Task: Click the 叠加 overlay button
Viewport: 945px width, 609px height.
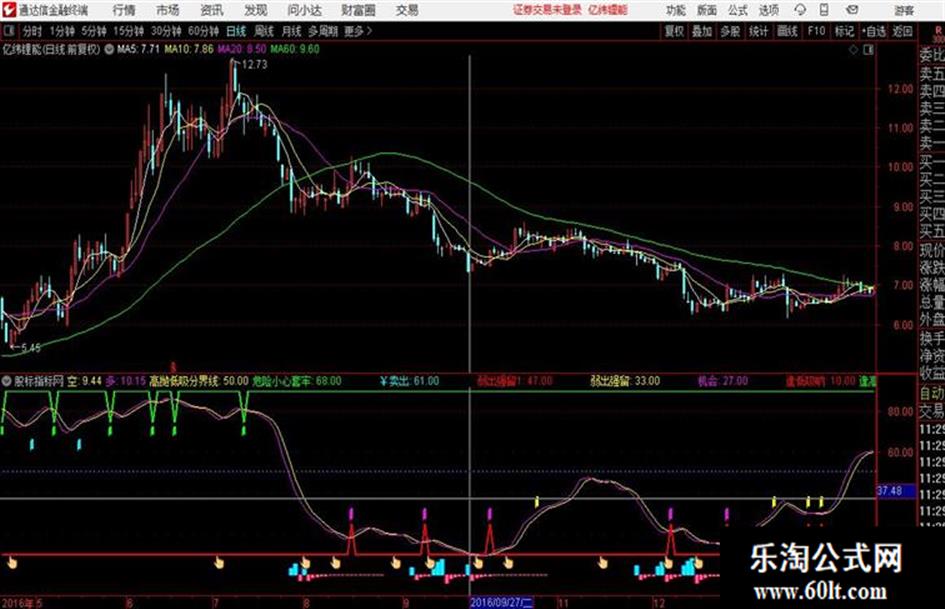Action: pos(702,31)
